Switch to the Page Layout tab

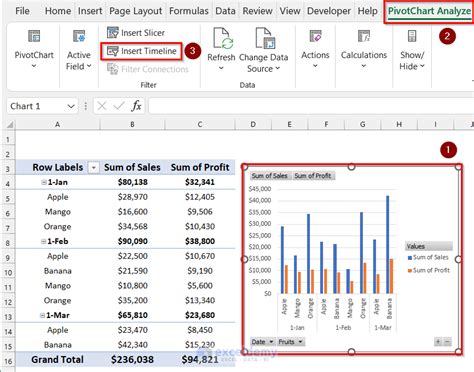pos(136,11)
